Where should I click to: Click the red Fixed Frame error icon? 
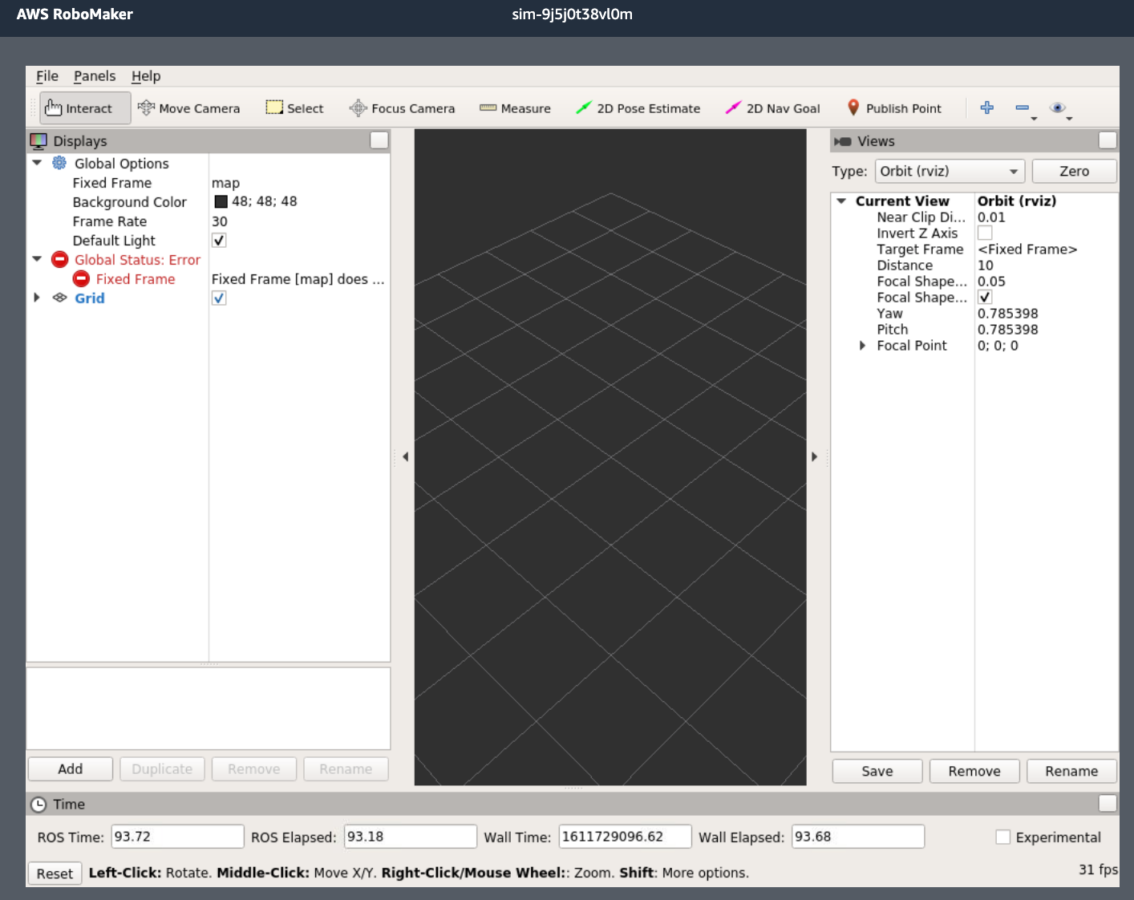tap(81, 279)
